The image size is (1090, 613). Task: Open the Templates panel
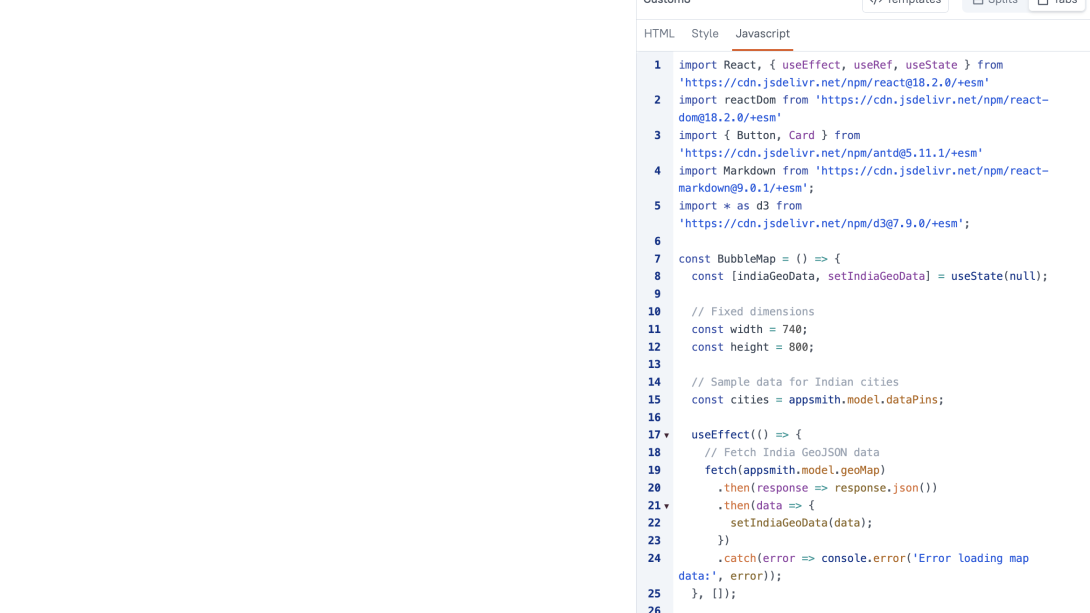click(905, 3)
